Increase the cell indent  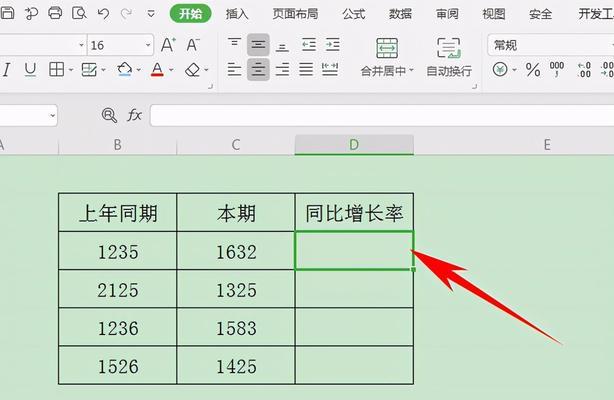point(332,45)
